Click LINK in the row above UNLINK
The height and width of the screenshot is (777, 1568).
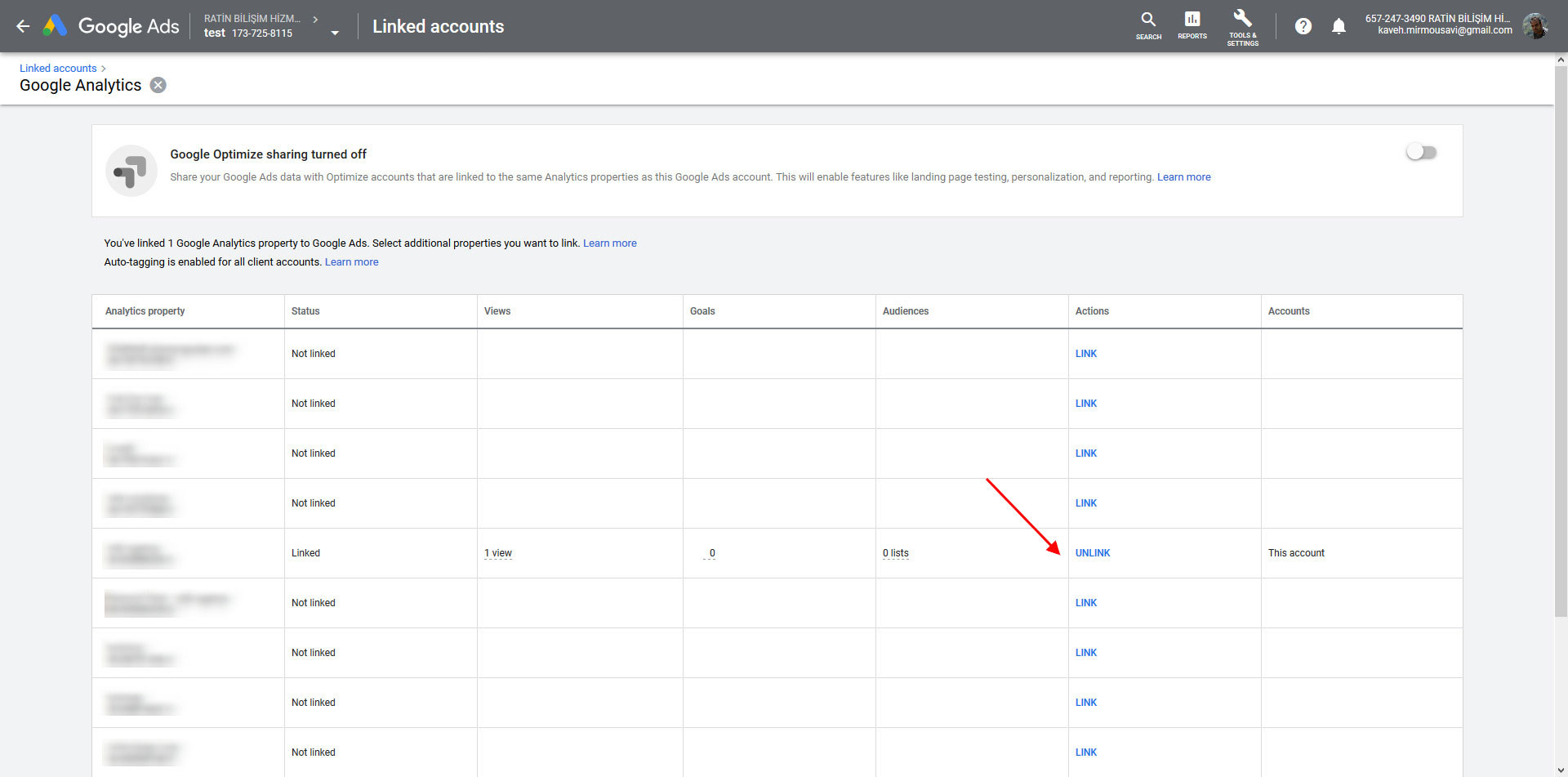(x=1086, y=503)
